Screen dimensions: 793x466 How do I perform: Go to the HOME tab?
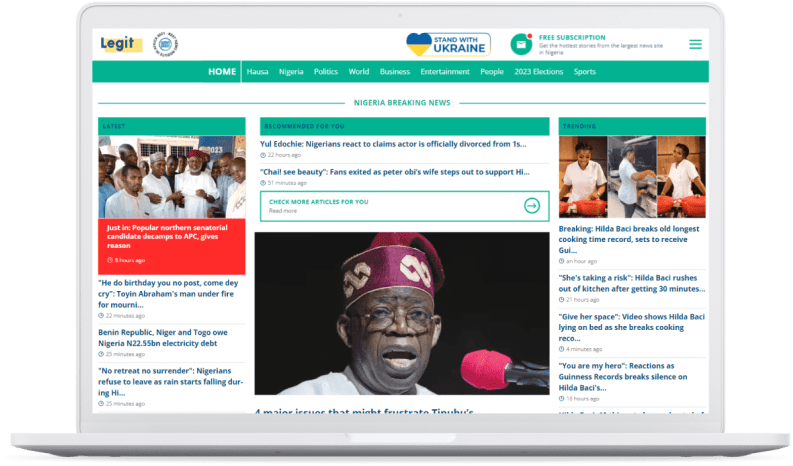(222, 72)
